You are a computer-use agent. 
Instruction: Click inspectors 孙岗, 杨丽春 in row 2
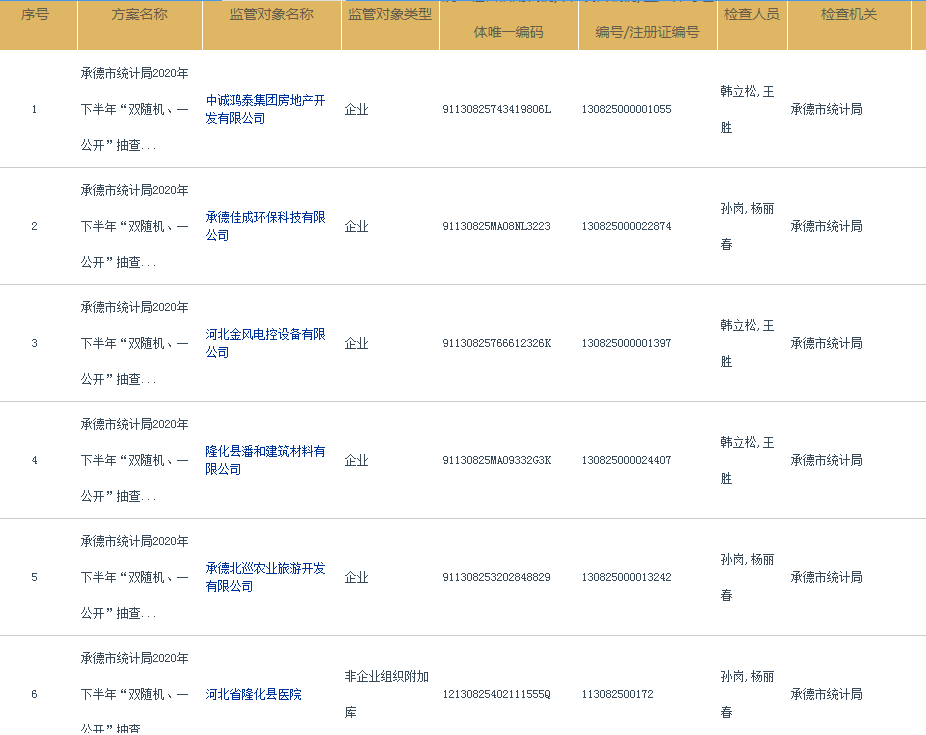click(x=747, y=226)
